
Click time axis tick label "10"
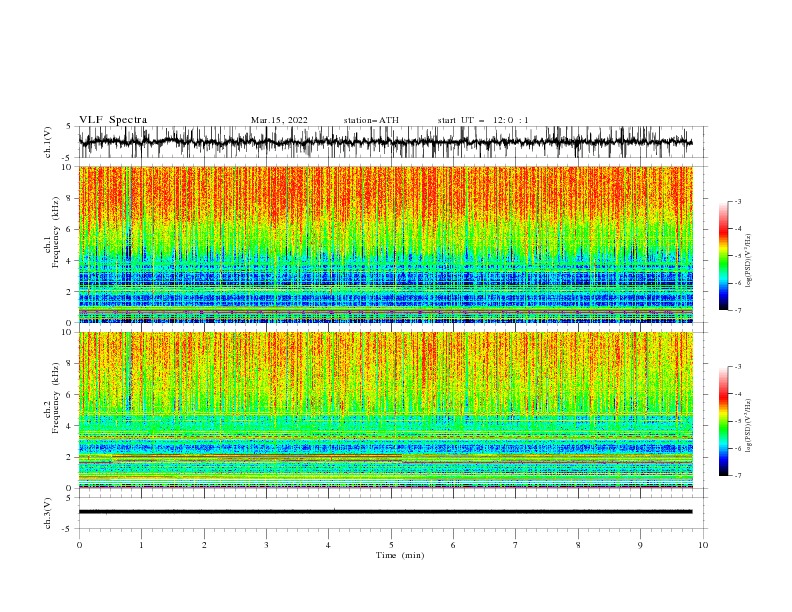(x=703, y=545)
